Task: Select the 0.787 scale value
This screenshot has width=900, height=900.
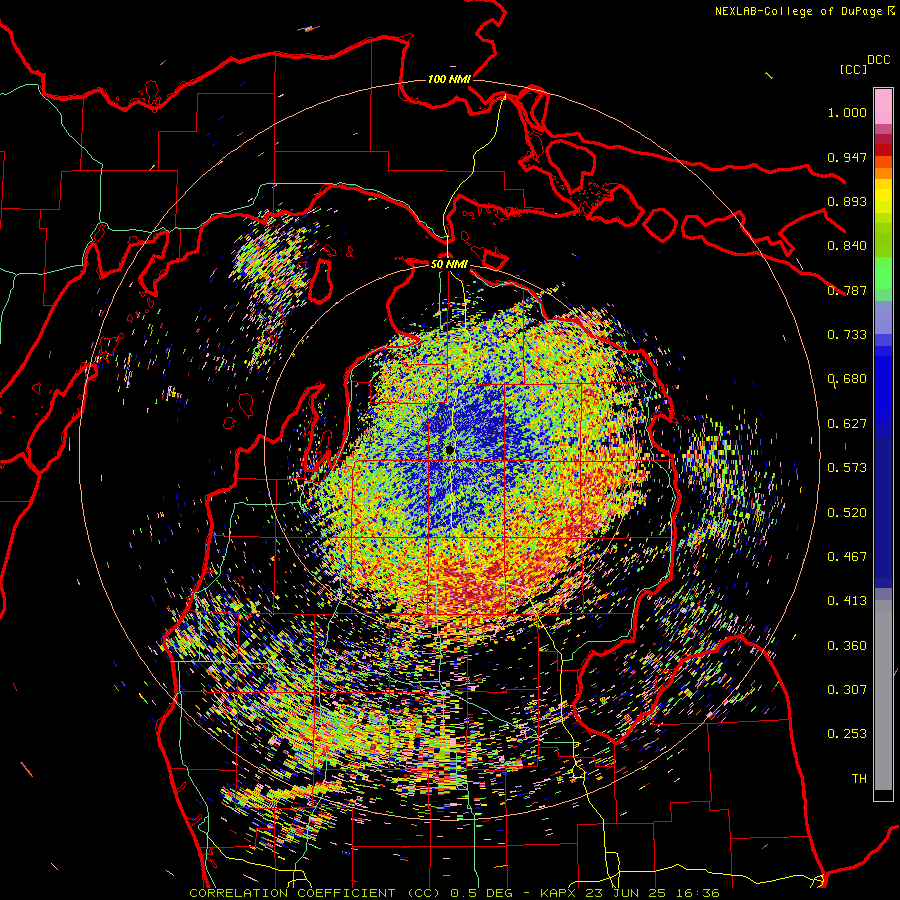Action: (847, 290)
